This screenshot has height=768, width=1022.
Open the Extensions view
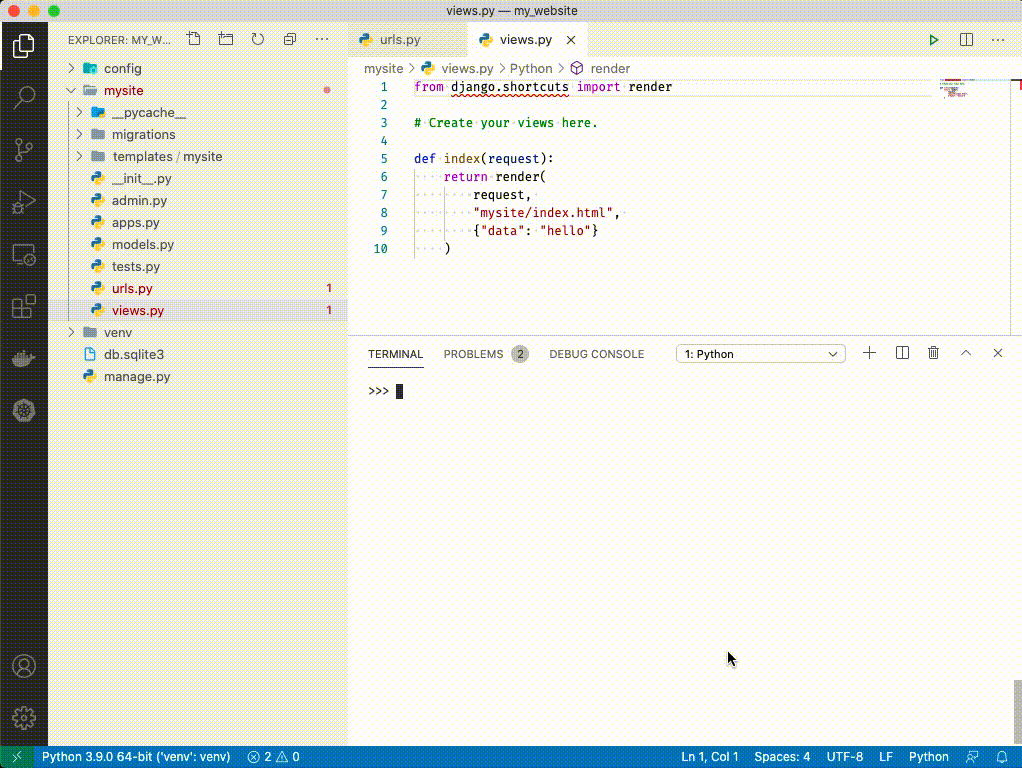[x=24, y=307]
